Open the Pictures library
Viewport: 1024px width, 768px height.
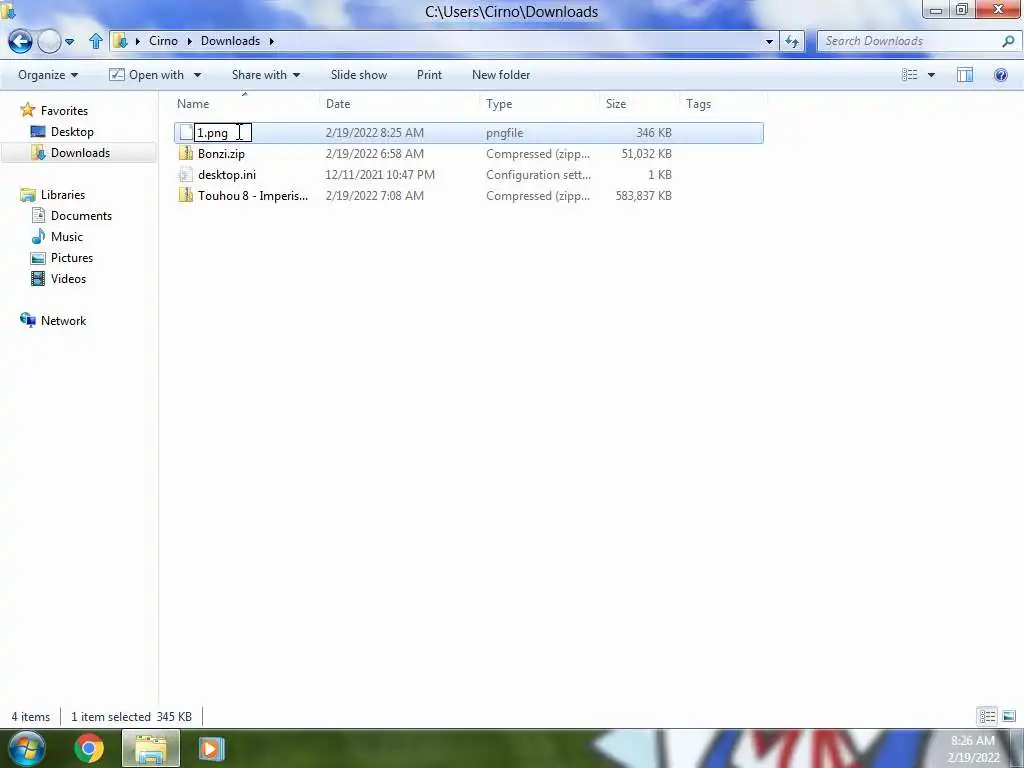click(72, 257)
